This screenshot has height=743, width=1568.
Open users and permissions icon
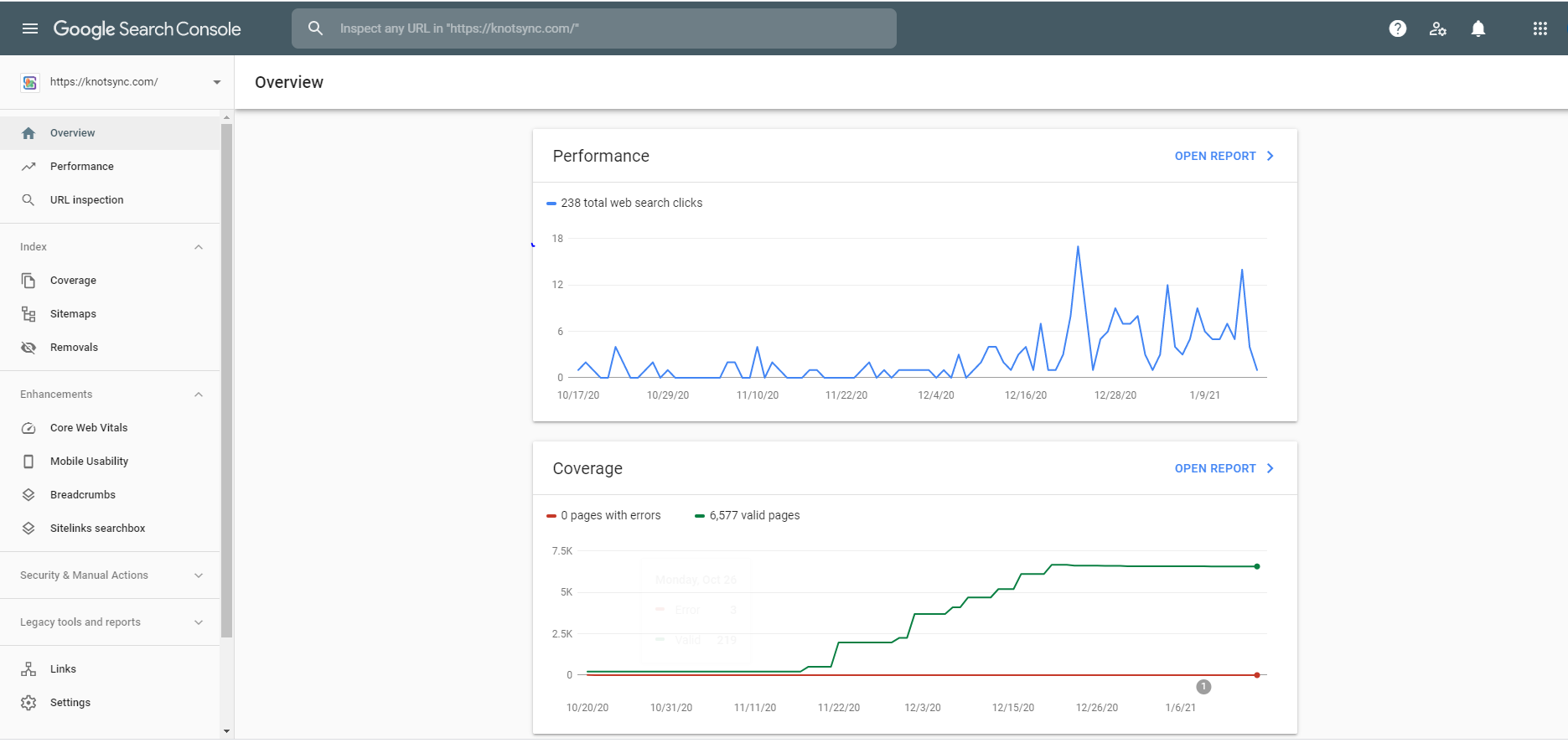pos(1438,28)
